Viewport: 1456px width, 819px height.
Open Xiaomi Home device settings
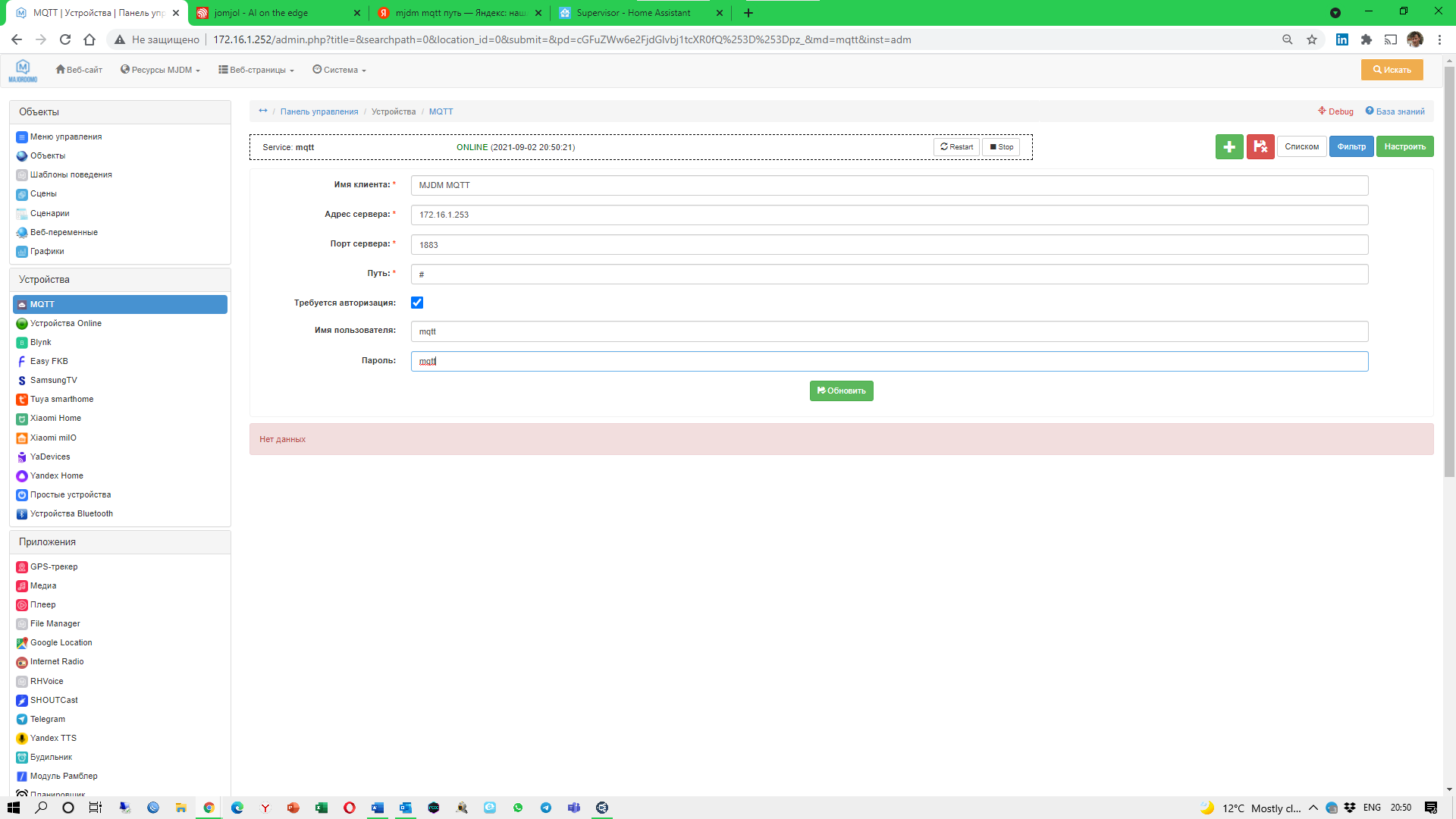[55, 418]
